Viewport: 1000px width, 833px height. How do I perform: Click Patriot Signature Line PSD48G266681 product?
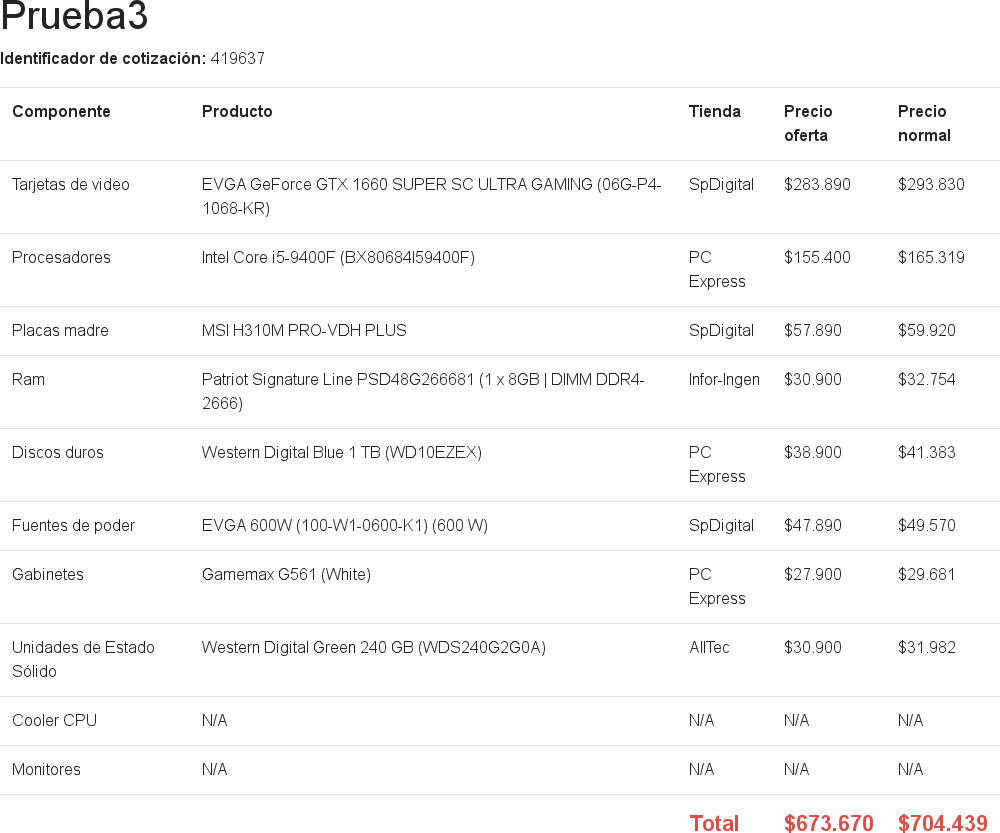[423, 392]
